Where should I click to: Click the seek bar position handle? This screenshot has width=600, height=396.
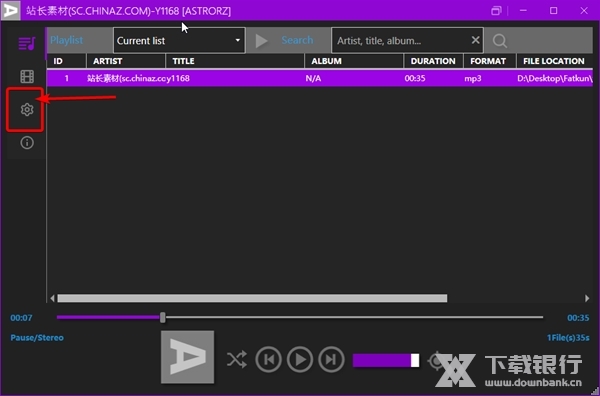click(163, 317)
